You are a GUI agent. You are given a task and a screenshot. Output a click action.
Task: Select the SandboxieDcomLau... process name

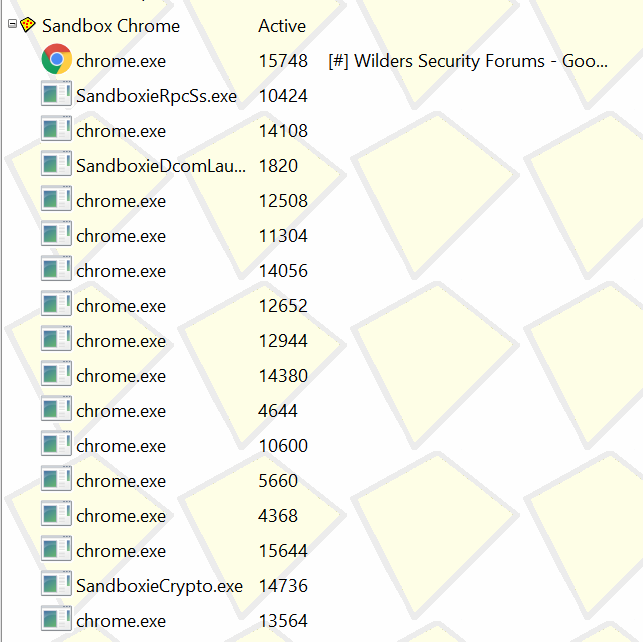(161, 166)
